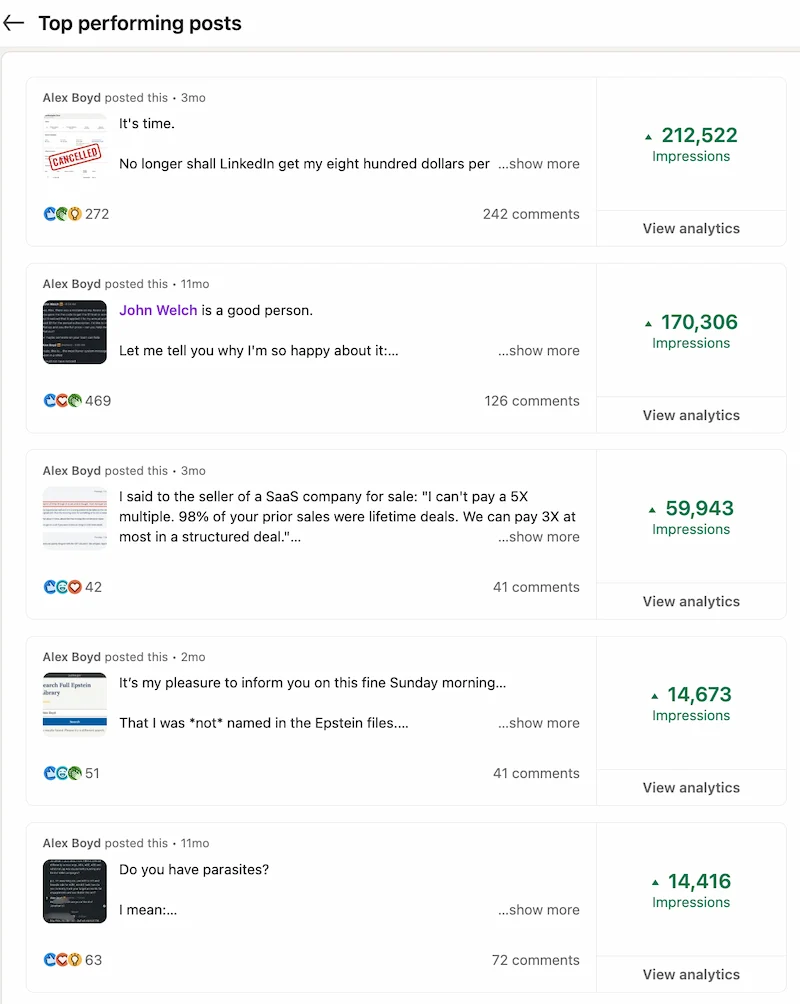Open View analytics for the SaaS deal post
Image resolution: width=800 pixels, height=1004 pixels.
[690, 601]
